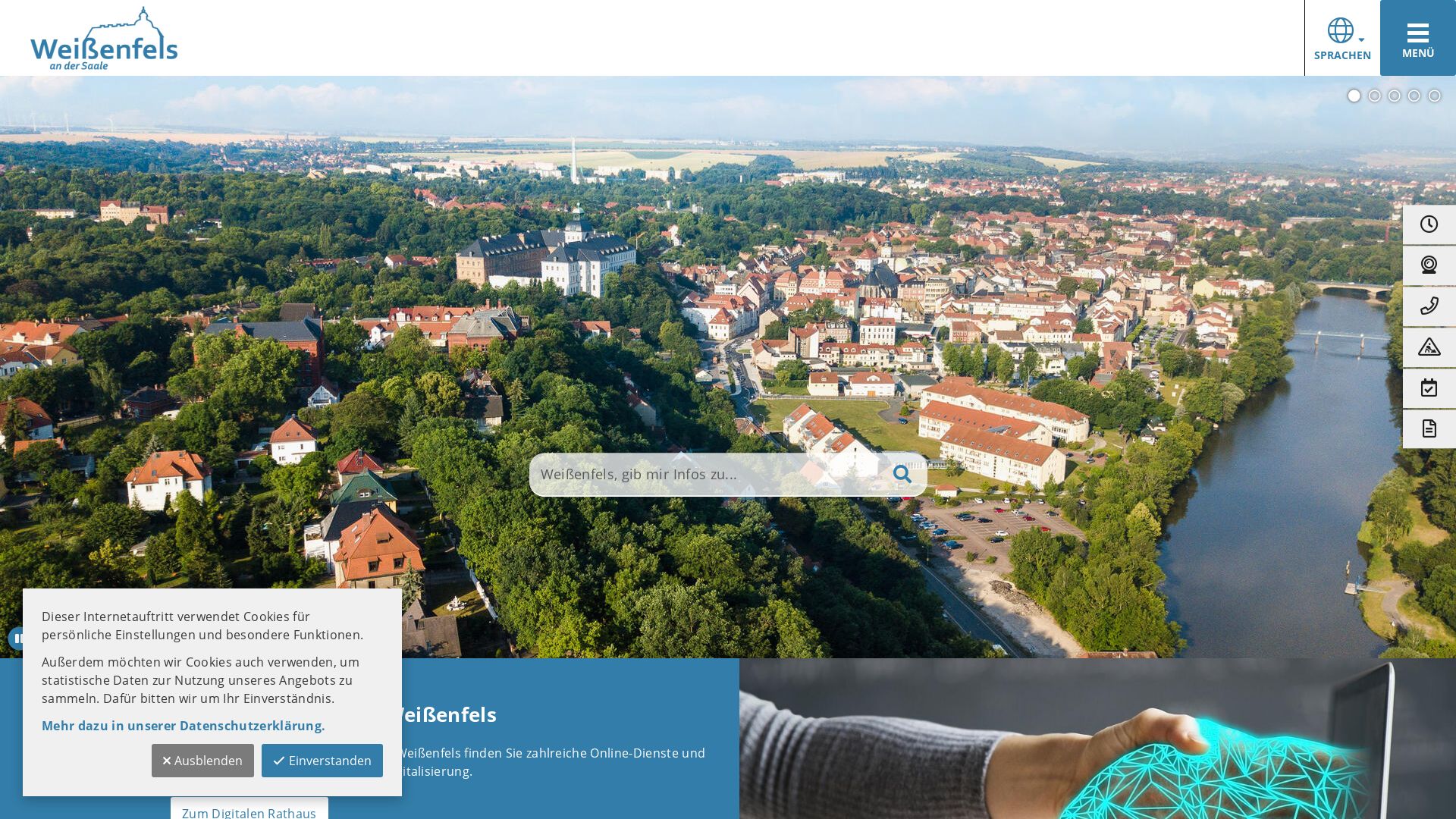Select the fifth slideshow indicator dot
Image resolution: width=1456 pixels, height=819 pixels.
(x=1434, y=96)
